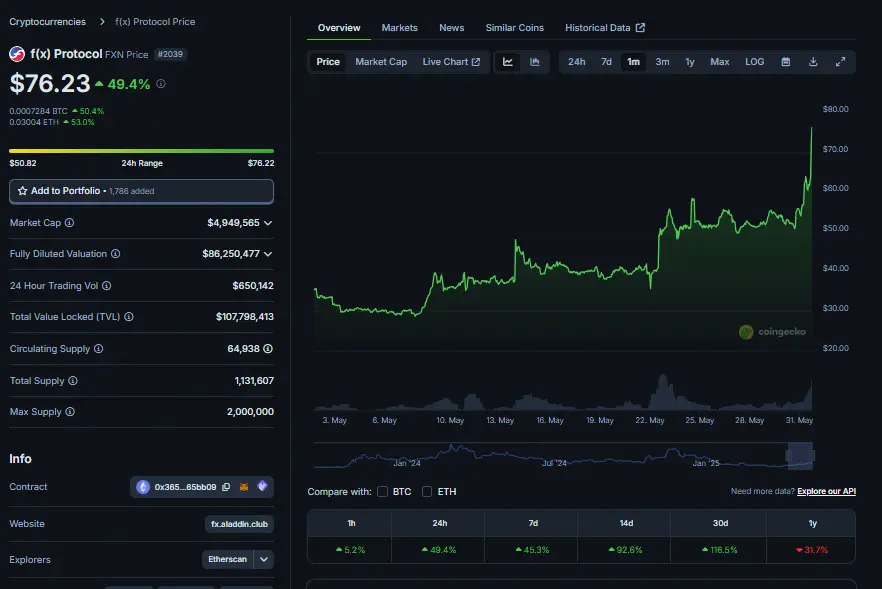Visit the fx.aladdin.club website link
The height and width of the screenshot is (589, 882).
(x=239, y=524)
